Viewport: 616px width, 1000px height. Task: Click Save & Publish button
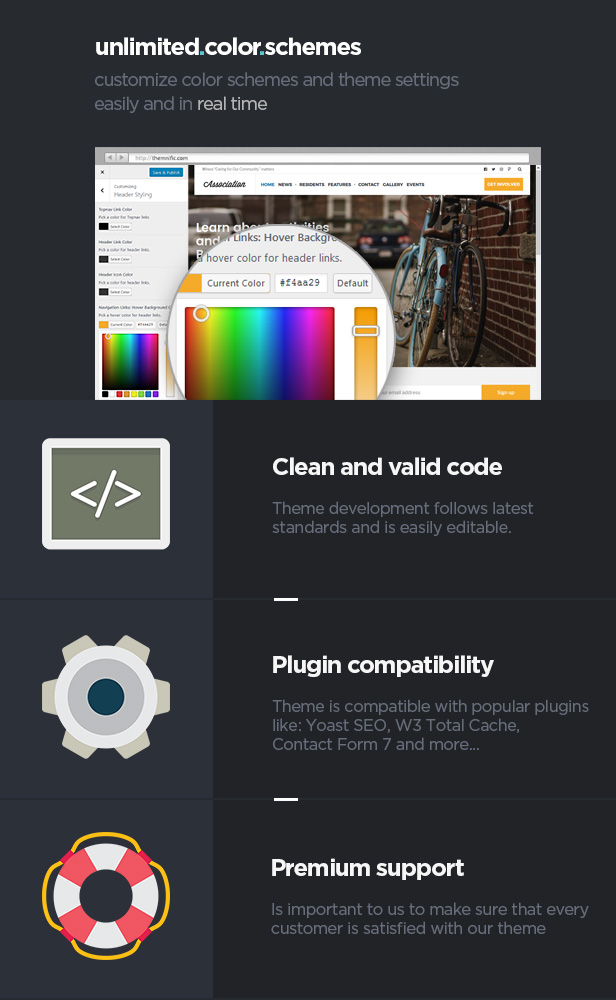pos(166,172)
